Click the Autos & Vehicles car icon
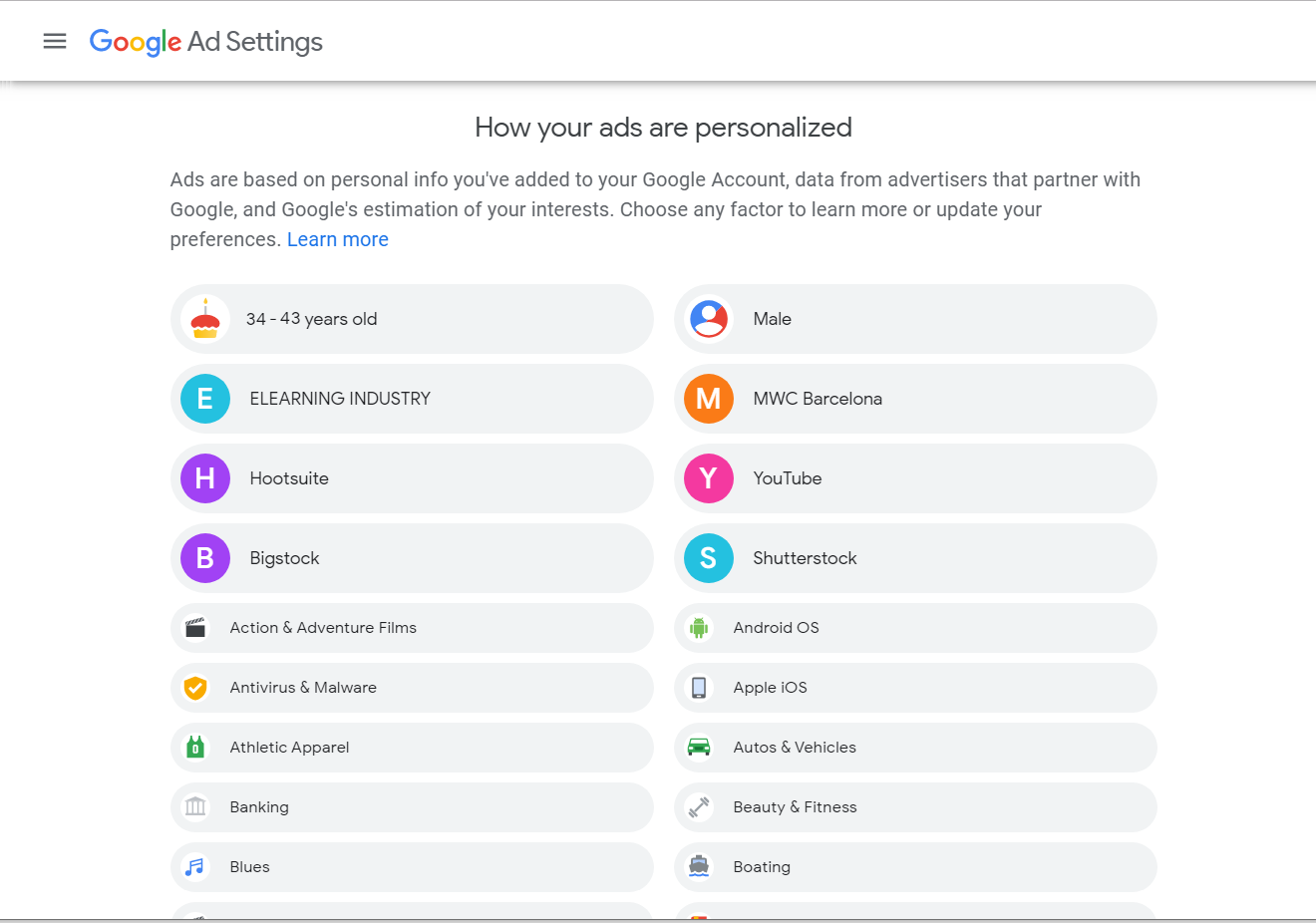The height and width of the screenshot is (923, 1316). point(699,748)
